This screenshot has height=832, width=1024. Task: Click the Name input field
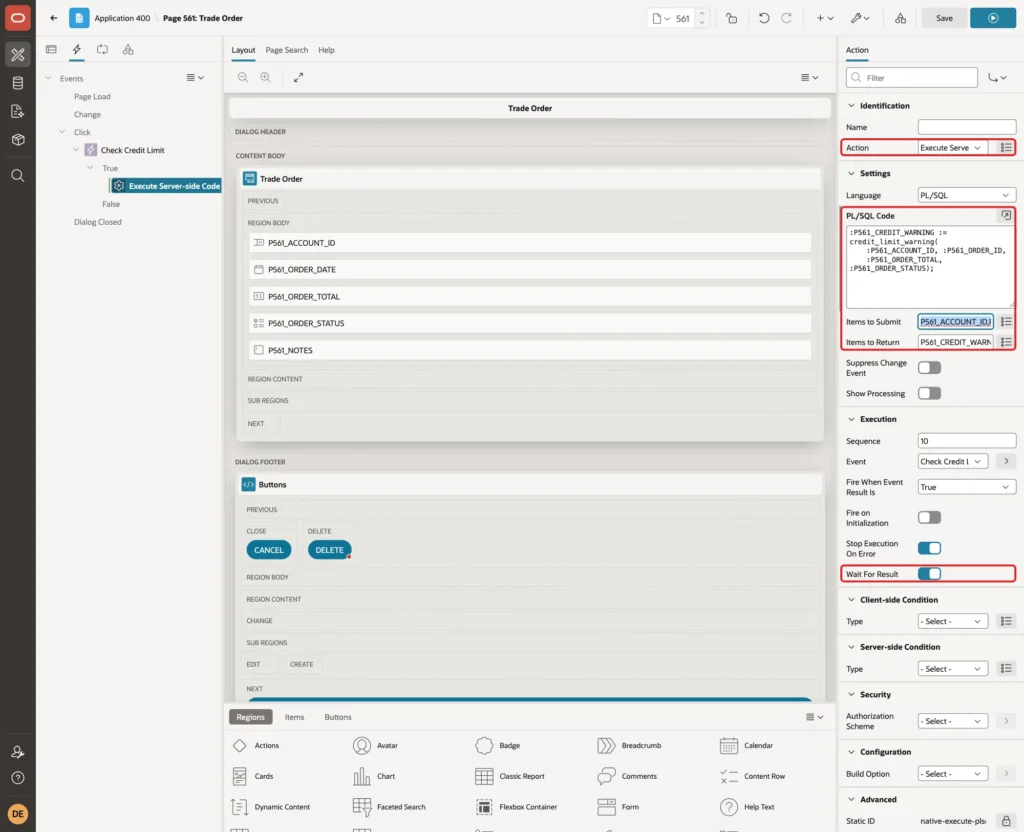pyautogui.click(x=967, y=127)
